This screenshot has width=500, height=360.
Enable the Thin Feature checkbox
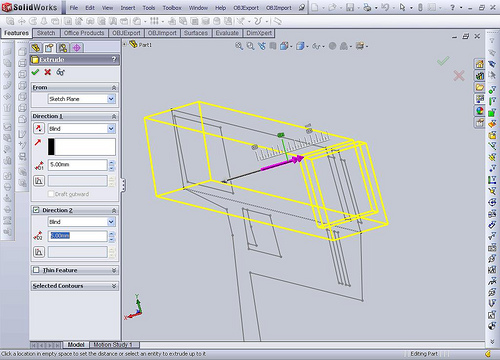(x=36, y=270)
